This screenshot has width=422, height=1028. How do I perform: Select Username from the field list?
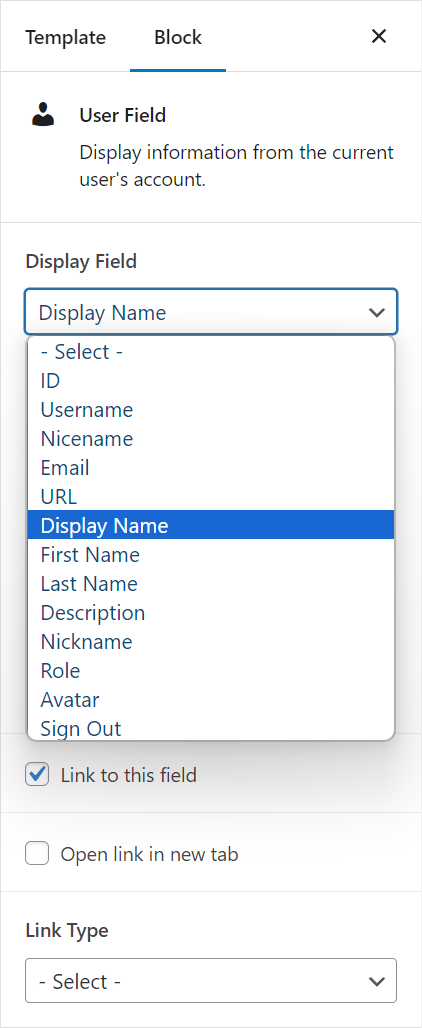tap(211, 410)
